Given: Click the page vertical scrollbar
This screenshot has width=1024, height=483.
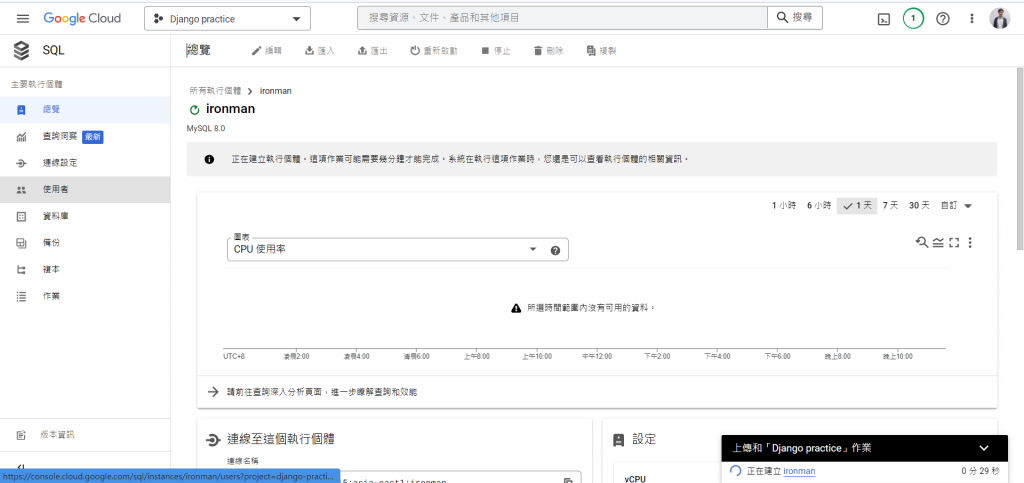Looking at the screenshot, I should coord(1020,159).
